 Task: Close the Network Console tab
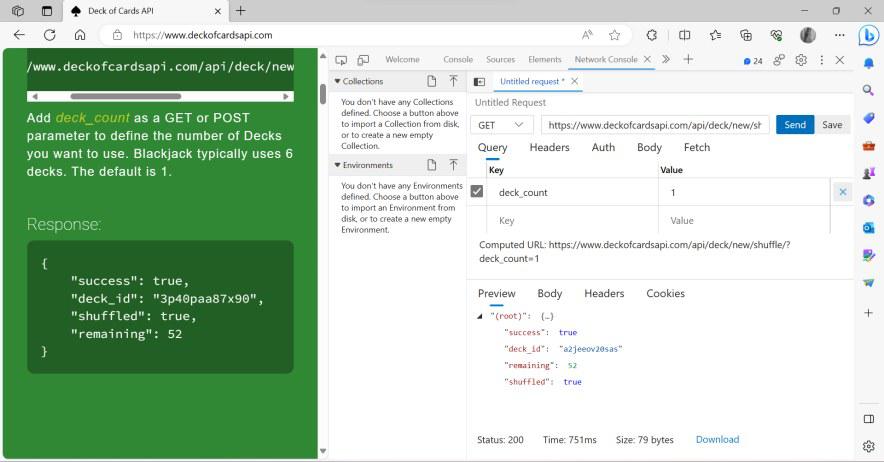pos(647,59)
